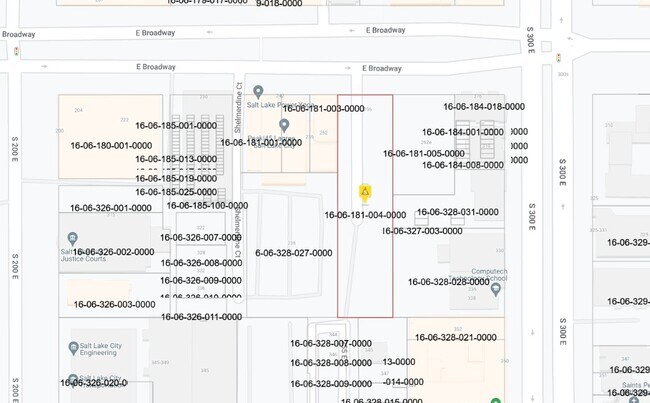
Task: Click the Salt Lake Power Yoga map pin
Action: coord(258,92)
